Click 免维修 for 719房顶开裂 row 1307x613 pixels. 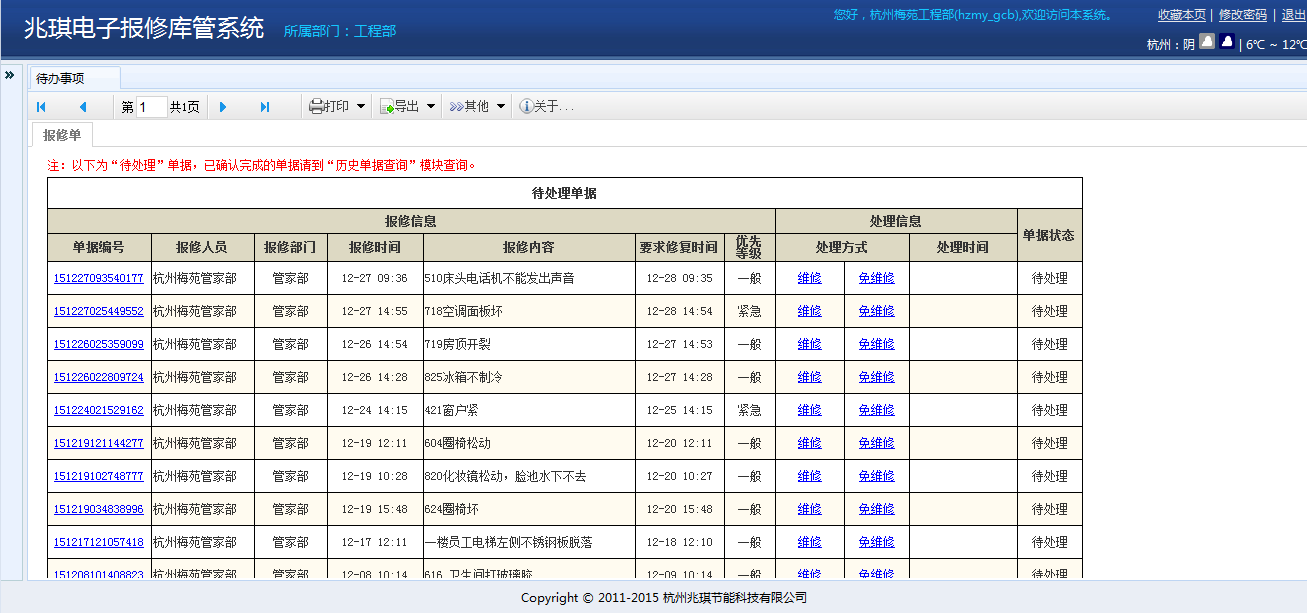coord(877,345)
